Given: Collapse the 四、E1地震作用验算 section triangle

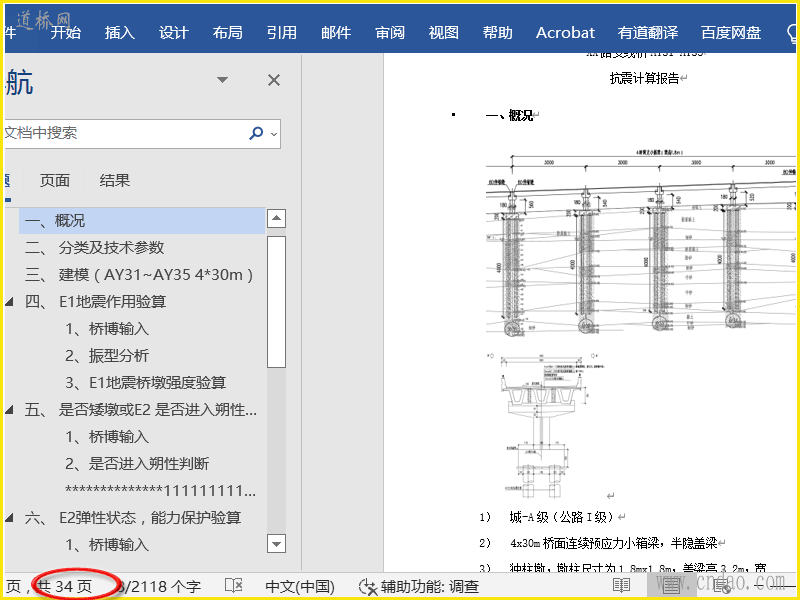Looking at the screenshot, I should [x=9, y=302].
